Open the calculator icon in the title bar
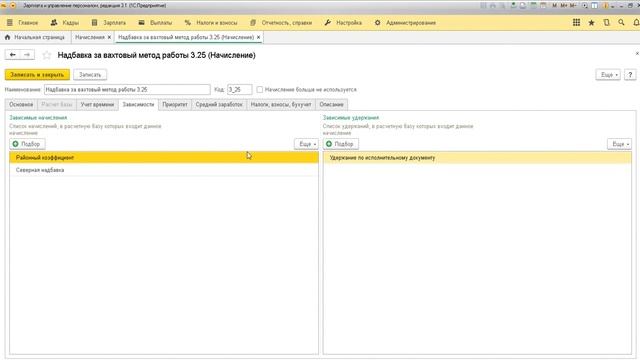This screenshot has height=360, width=640. 533,6
